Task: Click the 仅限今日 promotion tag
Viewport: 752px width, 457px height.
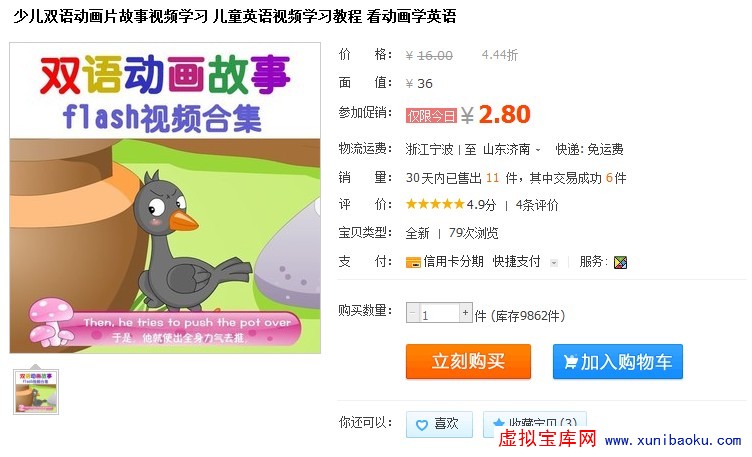Action: [431, 116]
